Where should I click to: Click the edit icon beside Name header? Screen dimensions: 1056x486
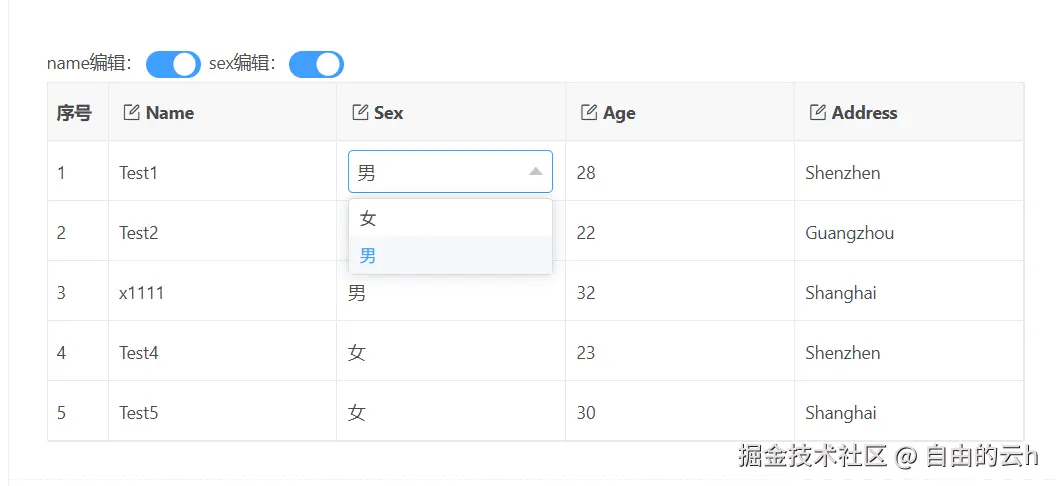click(x=131, y=112)
